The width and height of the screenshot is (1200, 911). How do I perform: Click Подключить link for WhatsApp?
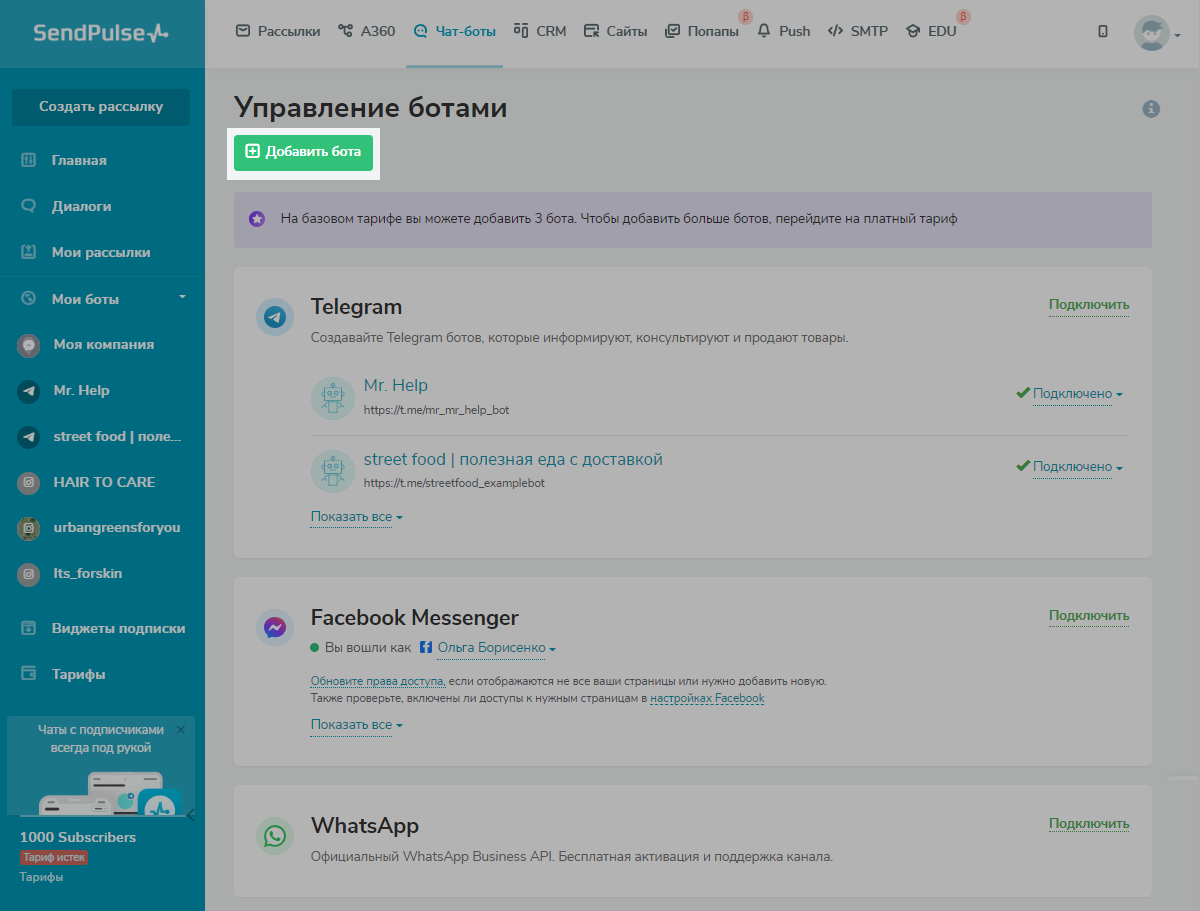1089,824
